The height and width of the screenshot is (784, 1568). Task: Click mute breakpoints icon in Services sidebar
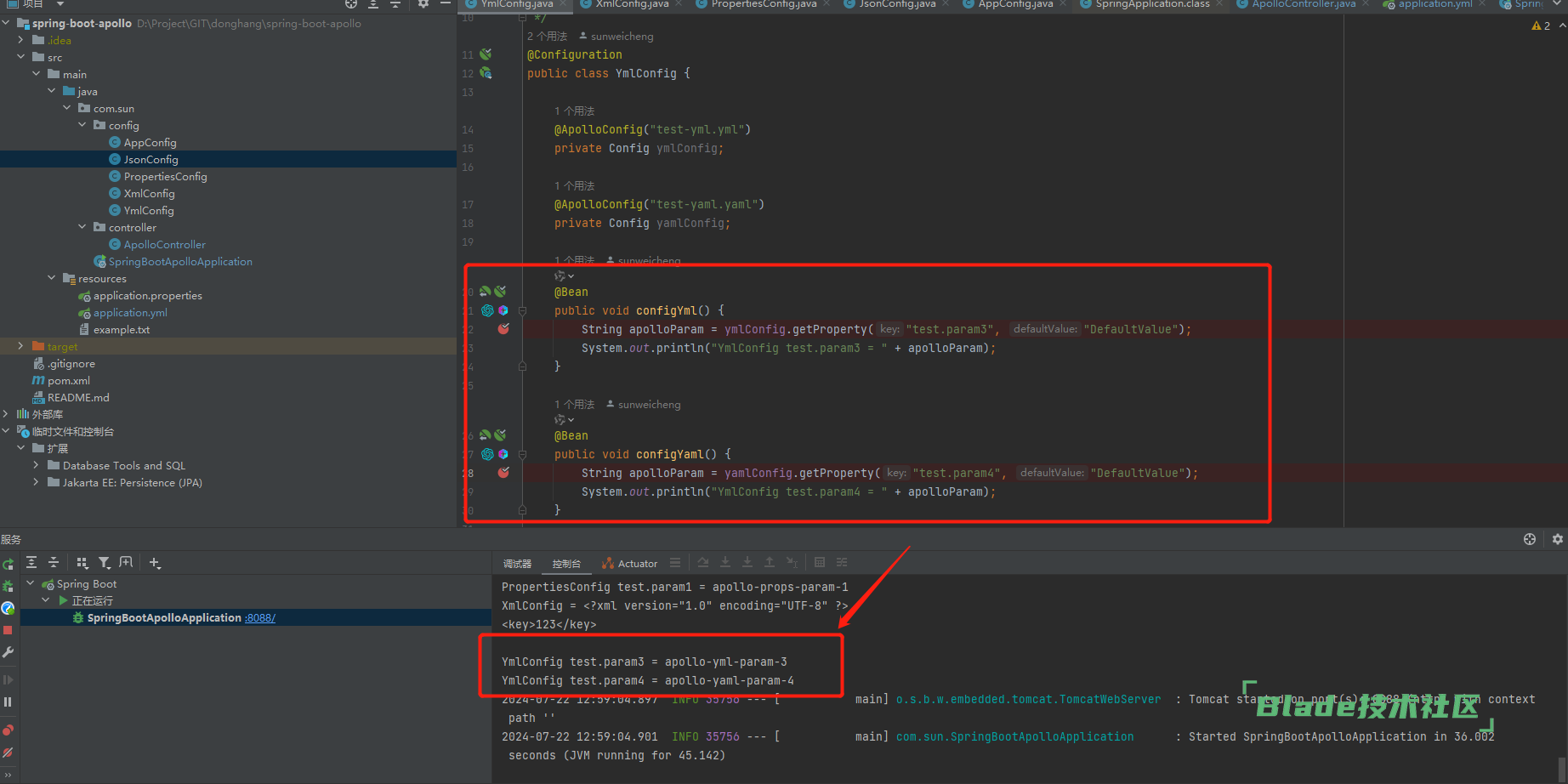(8, 753)
